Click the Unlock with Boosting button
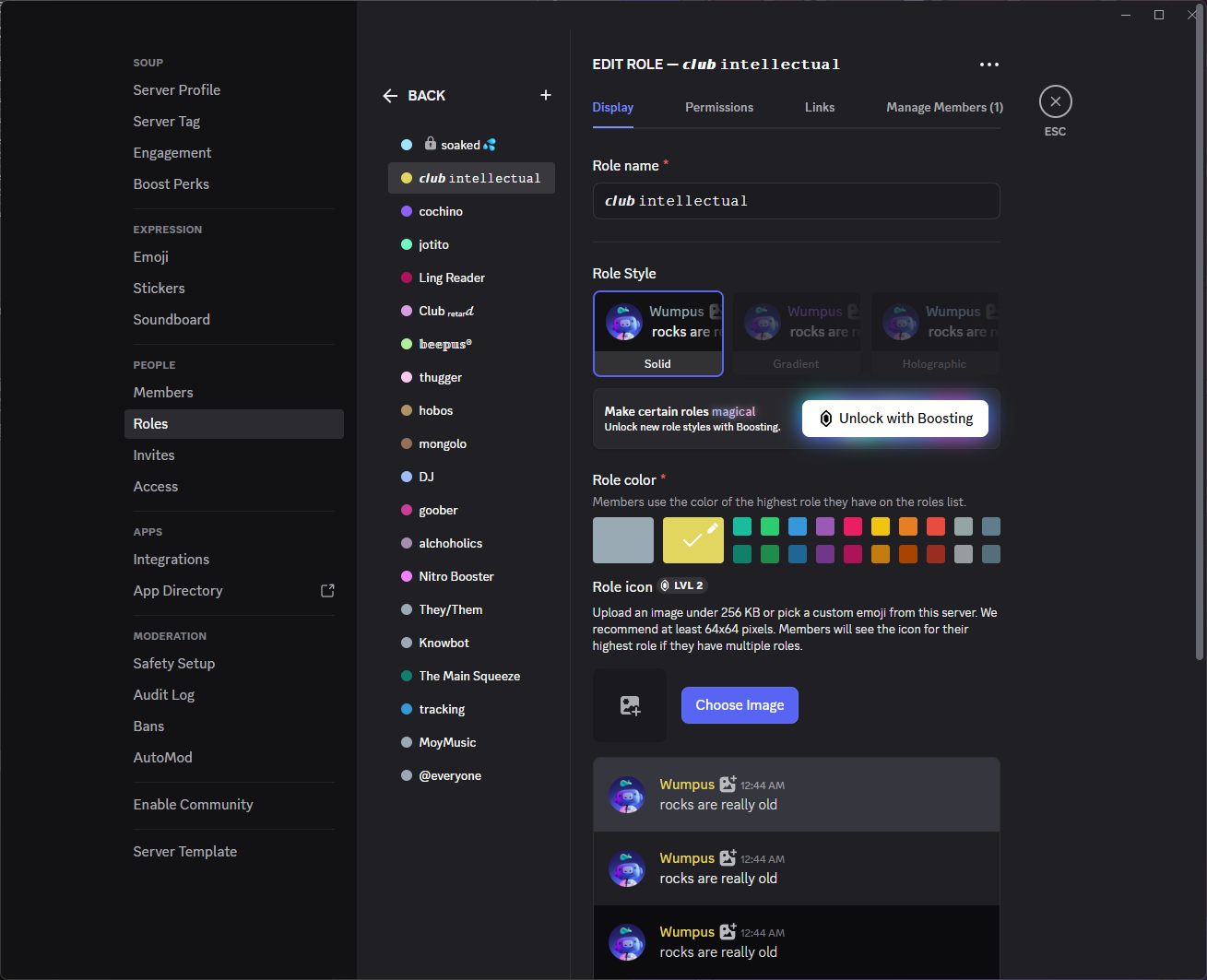Viewport: 1207px width, 980px height. click(x=894, y=419)
